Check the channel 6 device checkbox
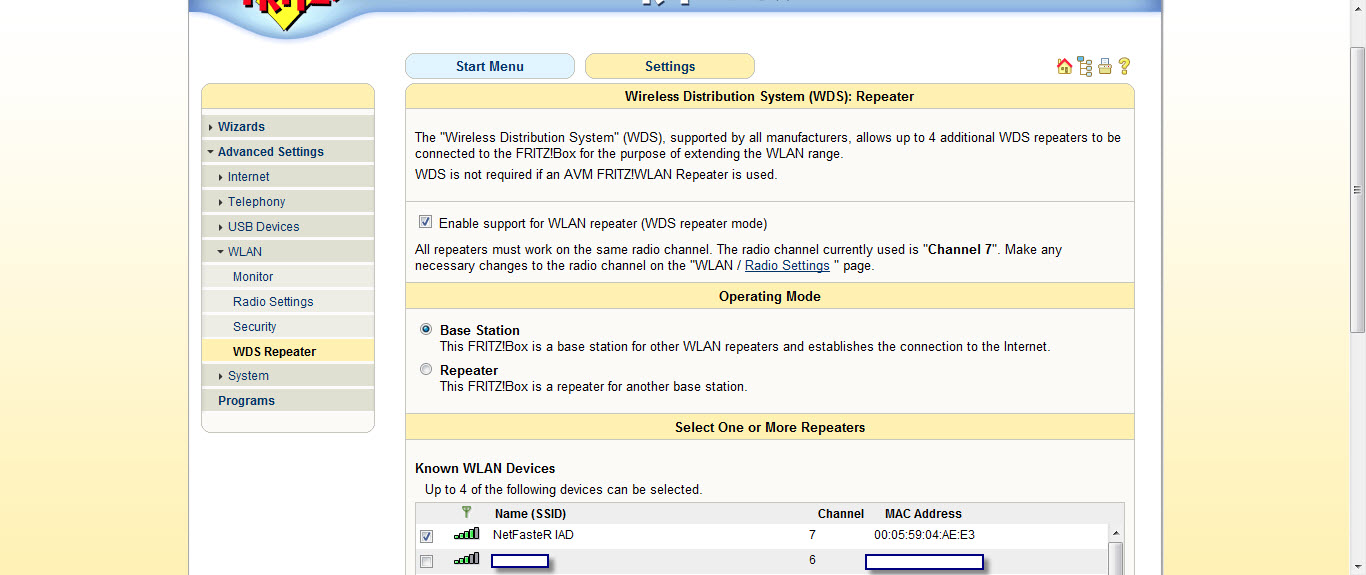 pyautogui.click(x=426, y=562)
